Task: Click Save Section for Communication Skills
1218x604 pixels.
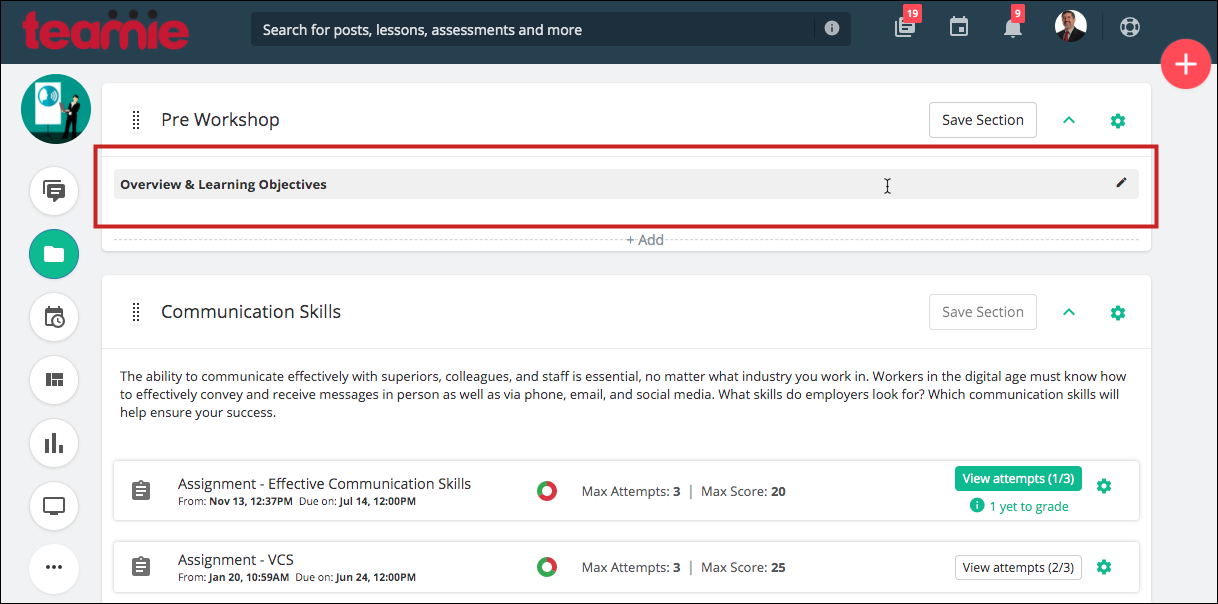Action: (983, 312)
